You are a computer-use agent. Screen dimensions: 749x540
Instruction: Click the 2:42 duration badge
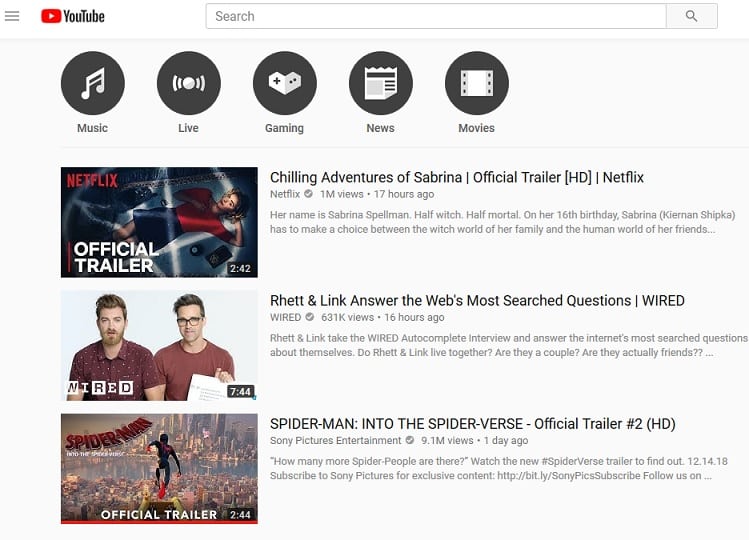coord(240,269)
